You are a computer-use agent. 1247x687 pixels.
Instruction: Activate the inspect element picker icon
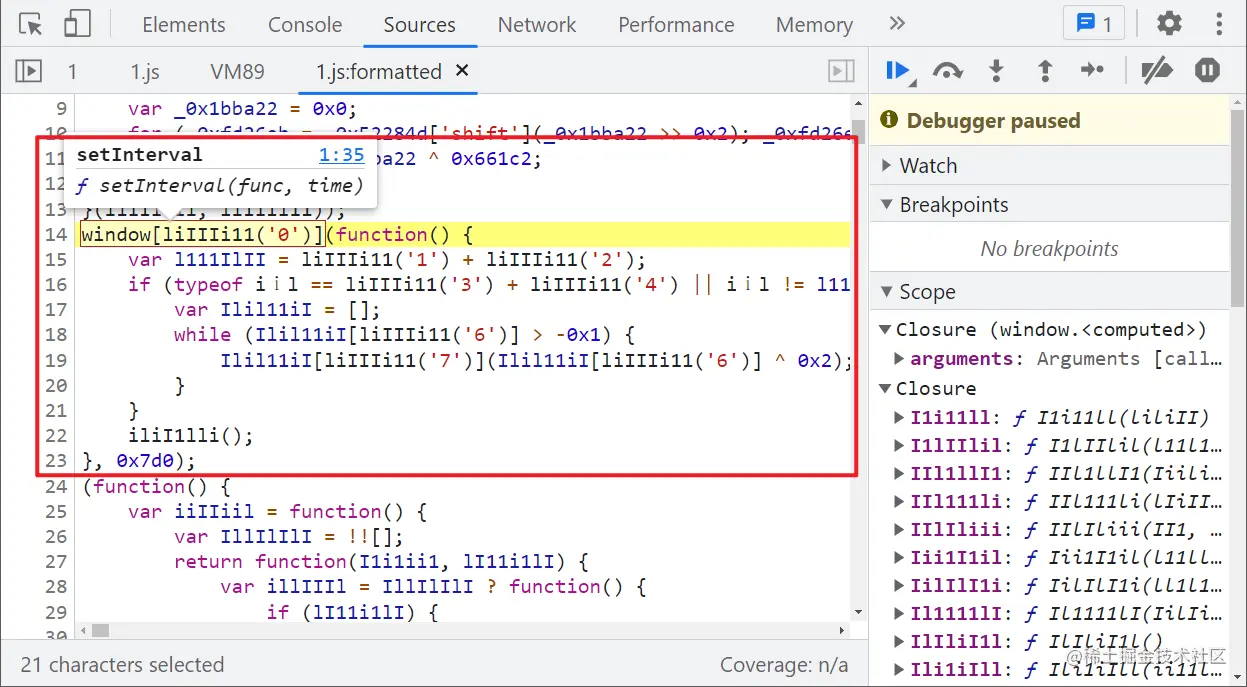point(31,24)
